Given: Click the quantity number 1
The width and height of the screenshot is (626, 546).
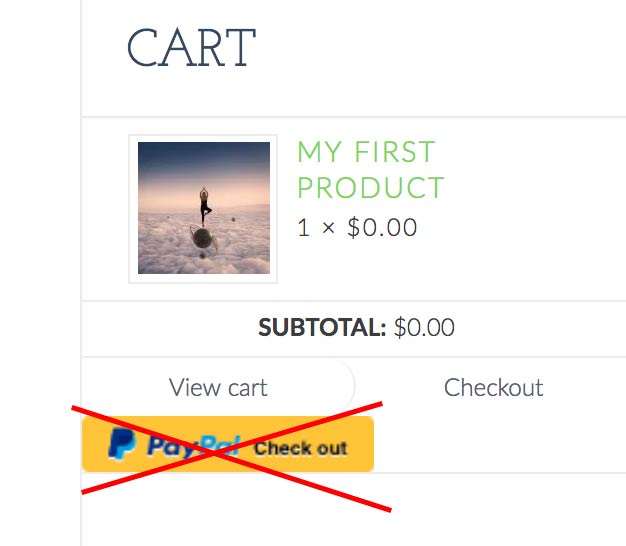Looking at the screenshot, I should click(x=303, y=228).
